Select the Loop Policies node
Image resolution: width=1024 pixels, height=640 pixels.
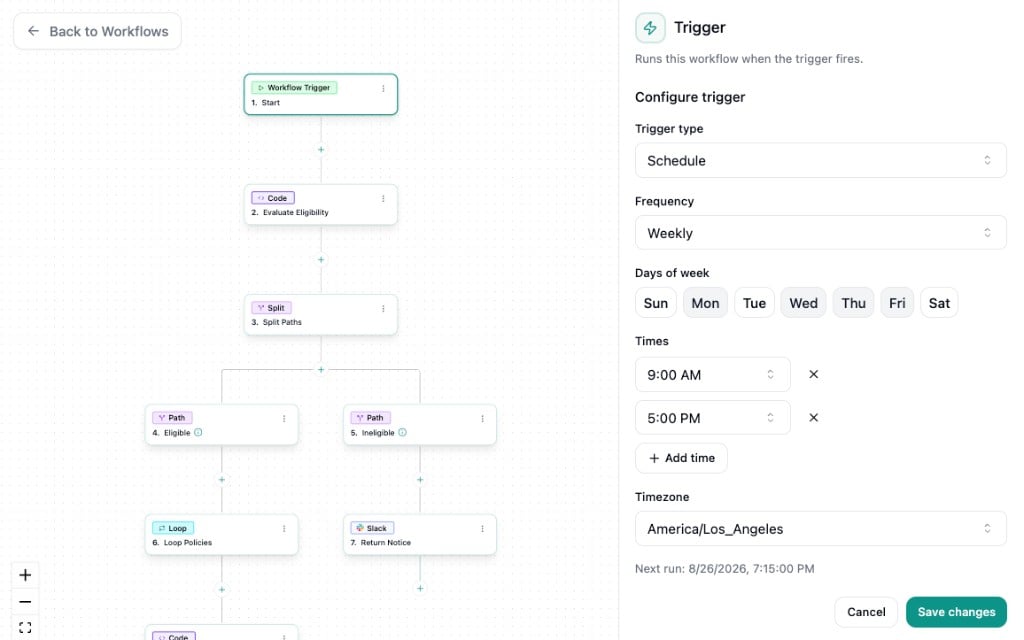[221, 535]
